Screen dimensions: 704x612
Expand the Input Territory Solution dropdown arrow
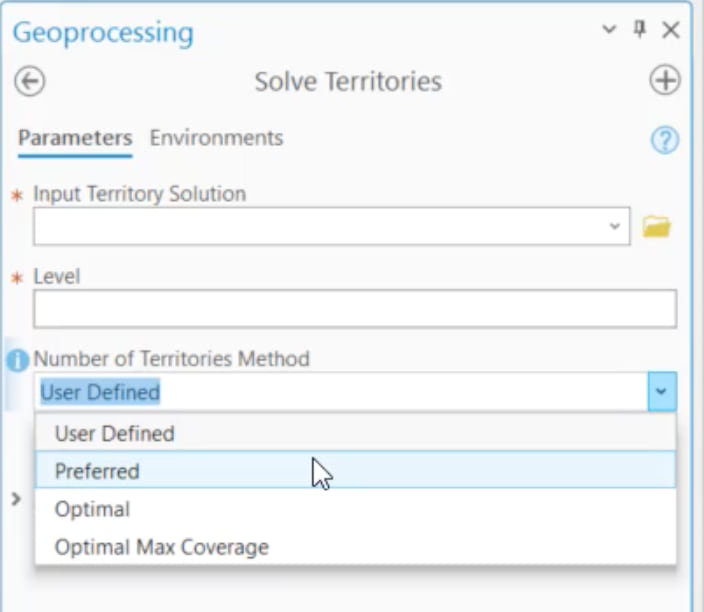point(615,227)
